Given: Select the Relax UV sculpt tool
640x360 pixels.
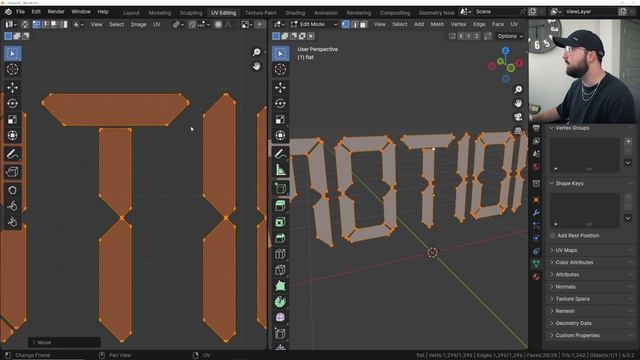Looking at the screenshot, I should pos(12,206).
